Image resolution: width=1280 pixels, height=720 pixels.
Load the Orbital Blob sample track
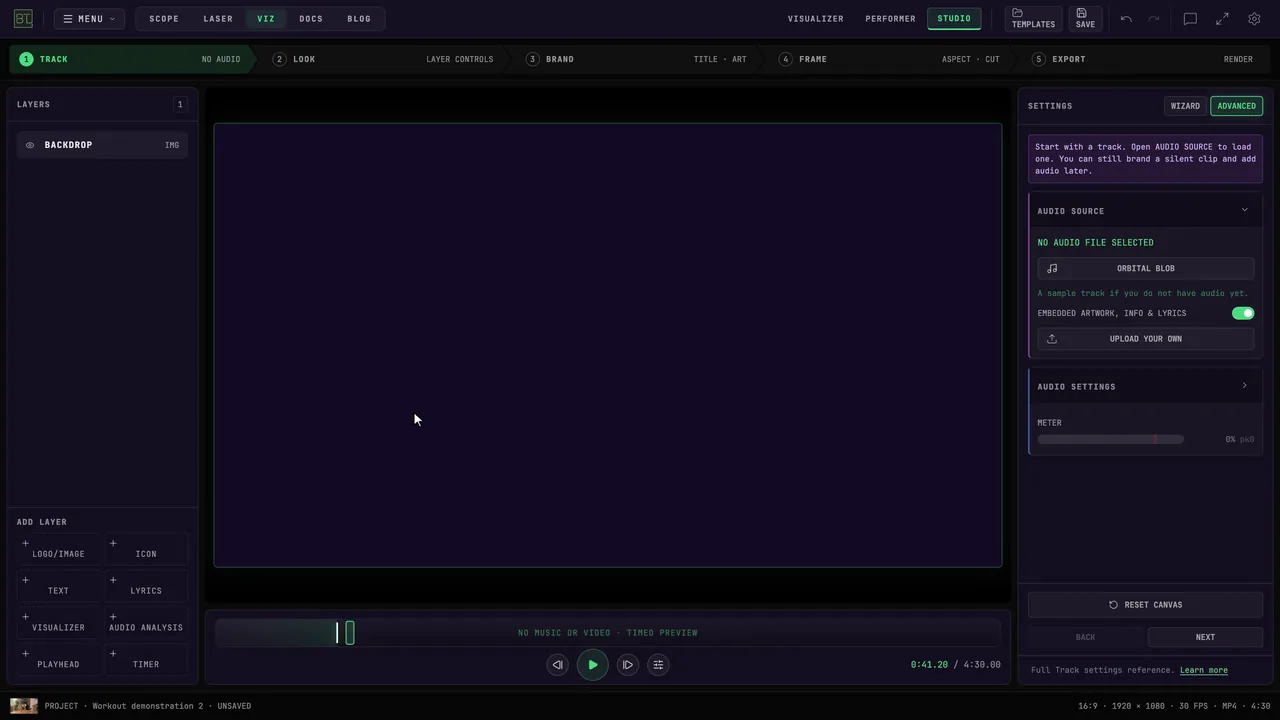pyautogui.click(x=1146, y=268)
